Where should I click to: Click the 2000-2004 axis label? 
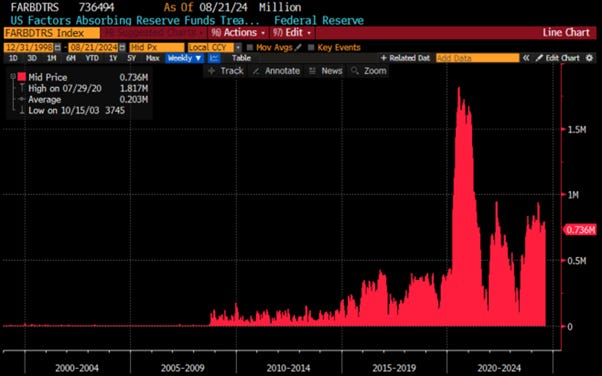(77, 368)
